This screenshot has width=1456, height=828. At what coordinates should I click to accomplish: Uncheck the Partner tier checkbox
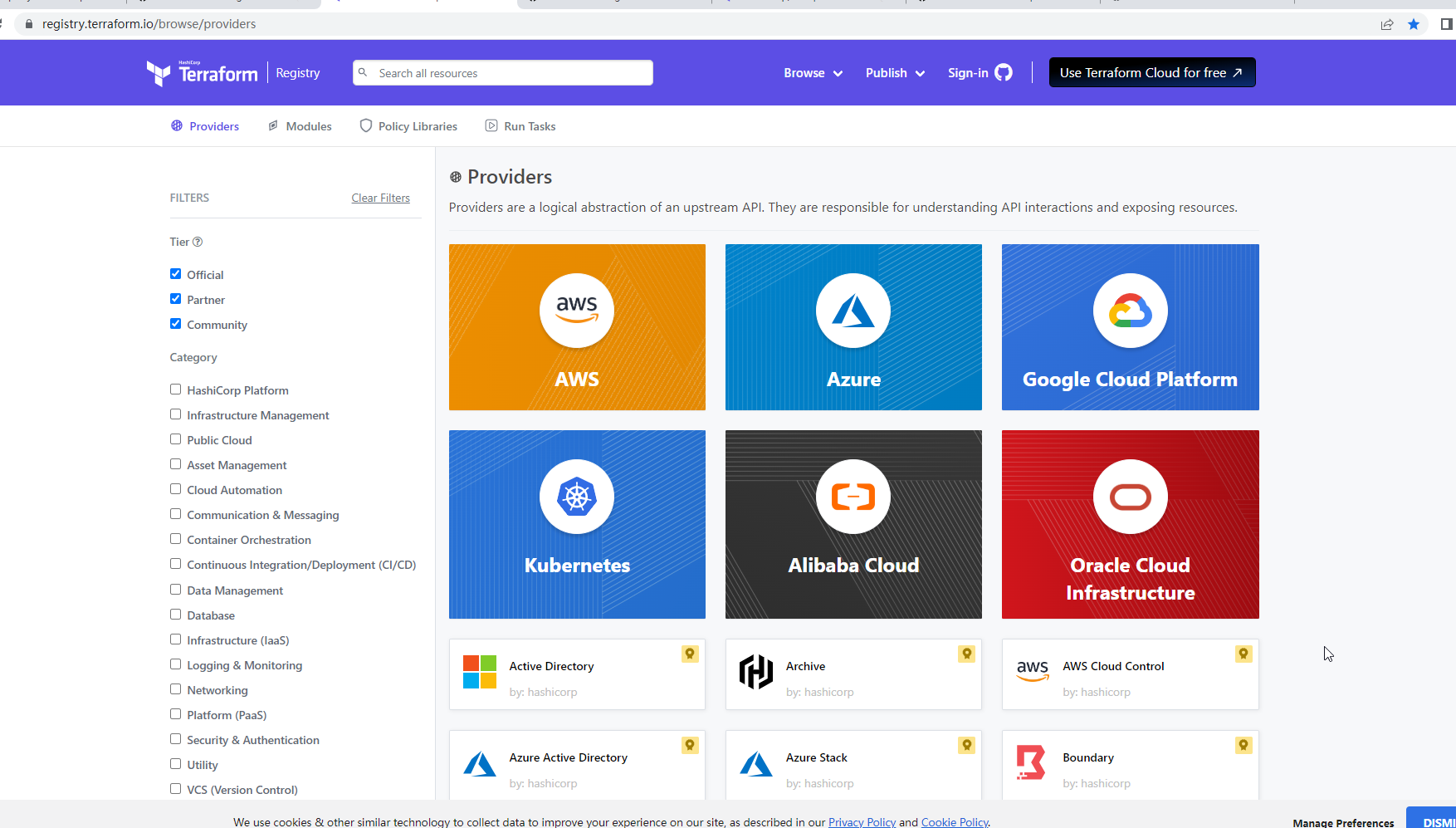(x=175, y=299)
